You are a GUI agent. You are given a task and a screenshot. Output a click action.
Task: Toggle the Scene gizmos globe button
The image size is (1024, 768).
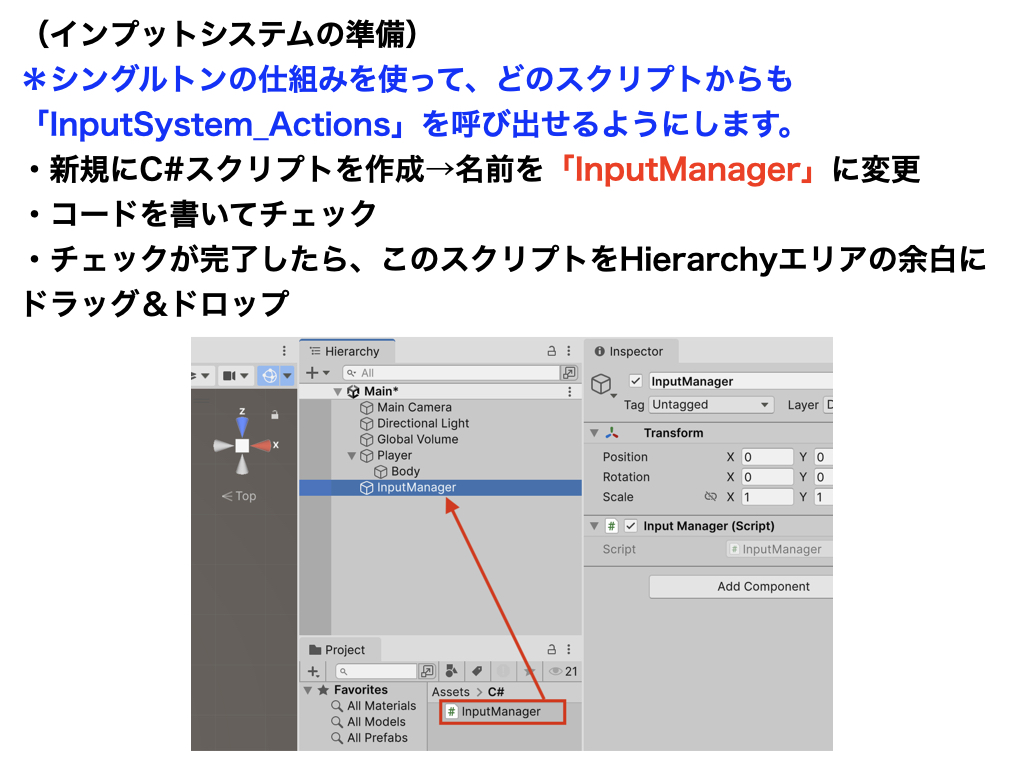click(269, 376)
